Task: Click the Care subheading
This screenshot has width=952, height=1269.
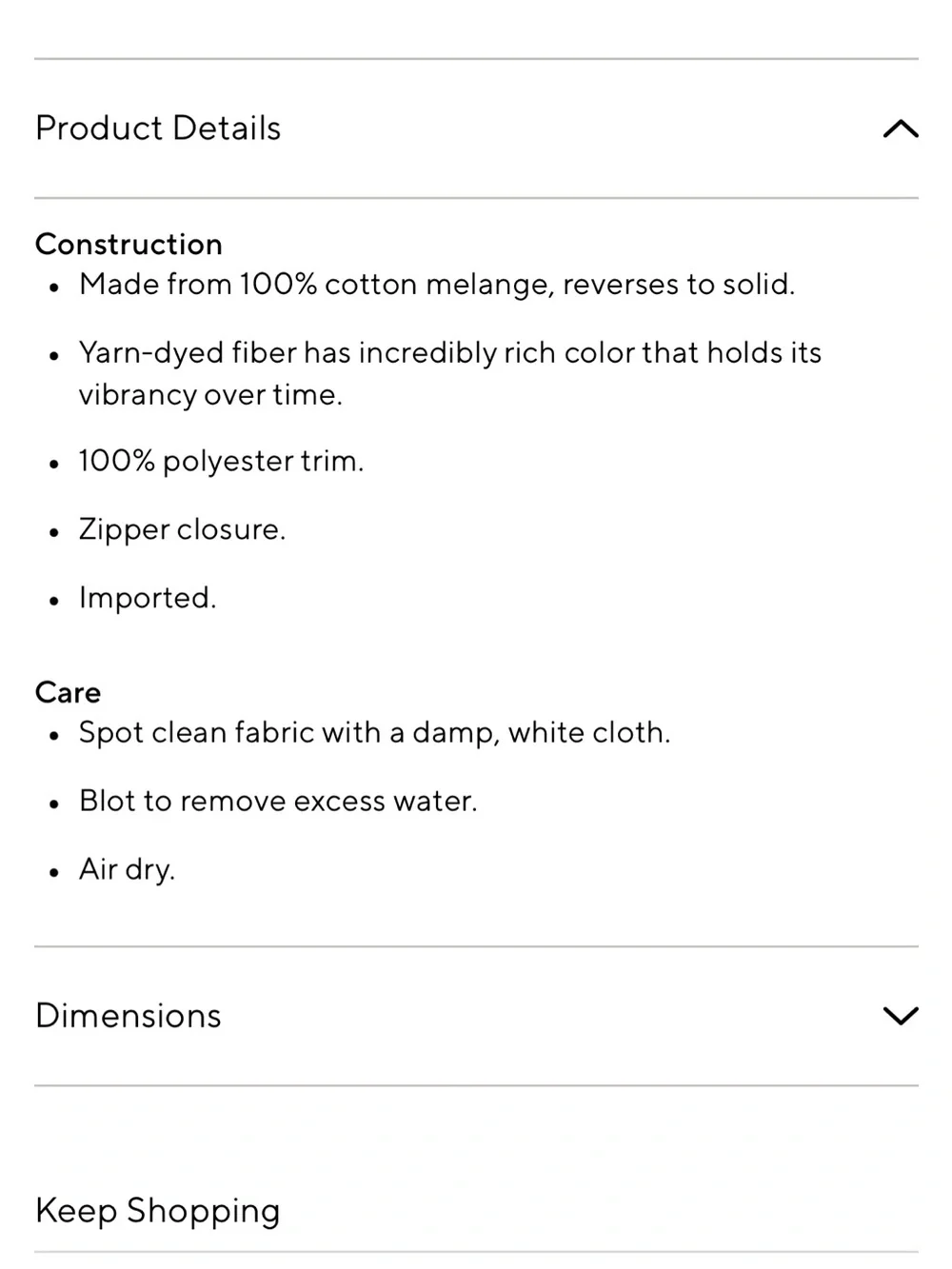Action: pyautogui.click(x=68, y=692)
